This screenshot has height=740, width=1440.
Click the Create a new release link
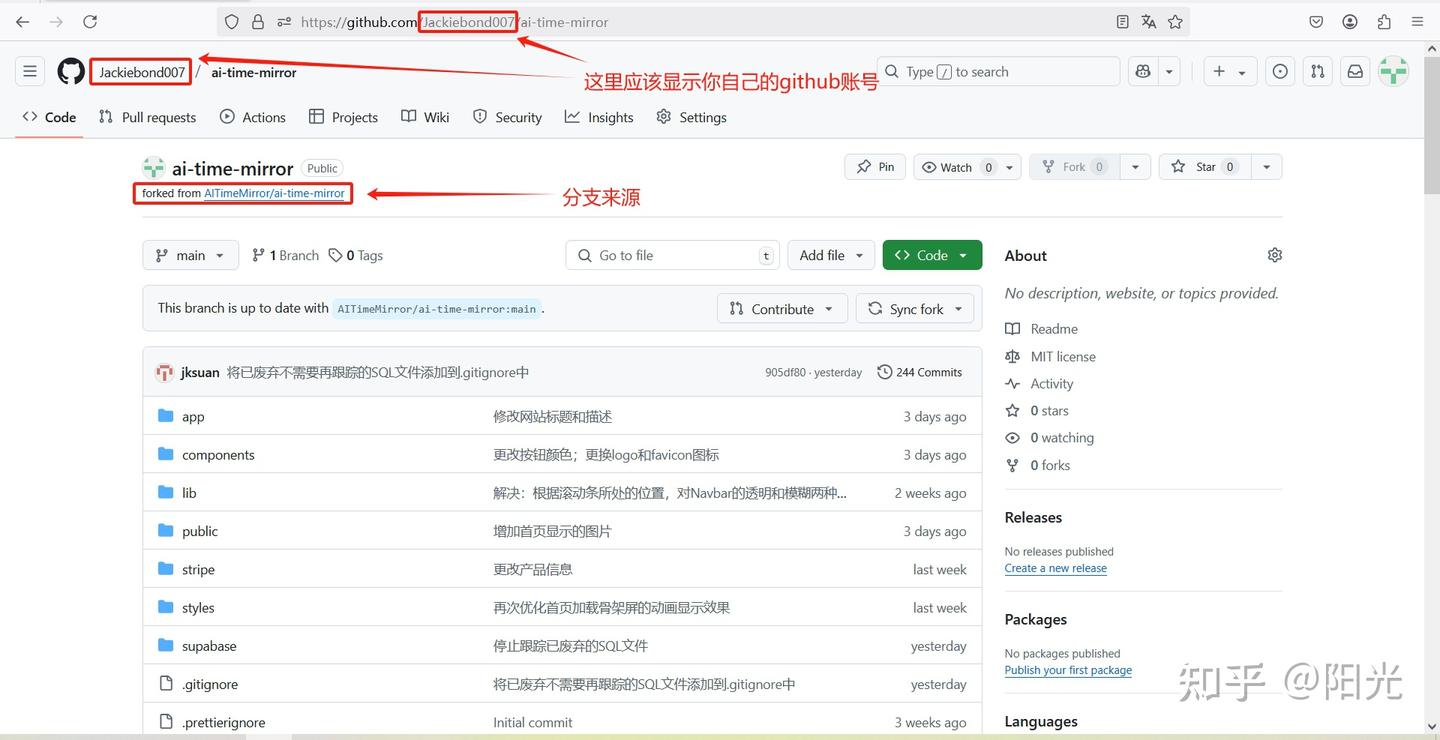(x=1055, y=567)
